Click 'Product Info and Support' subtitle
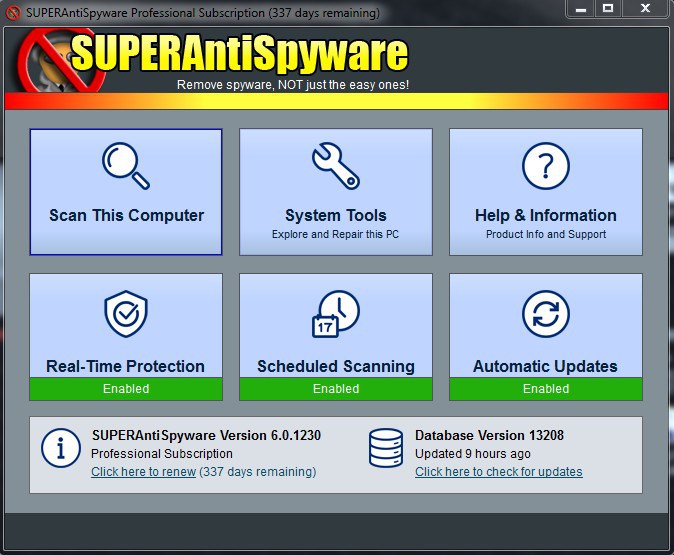 pyautogui.click(x=546, y=234)
